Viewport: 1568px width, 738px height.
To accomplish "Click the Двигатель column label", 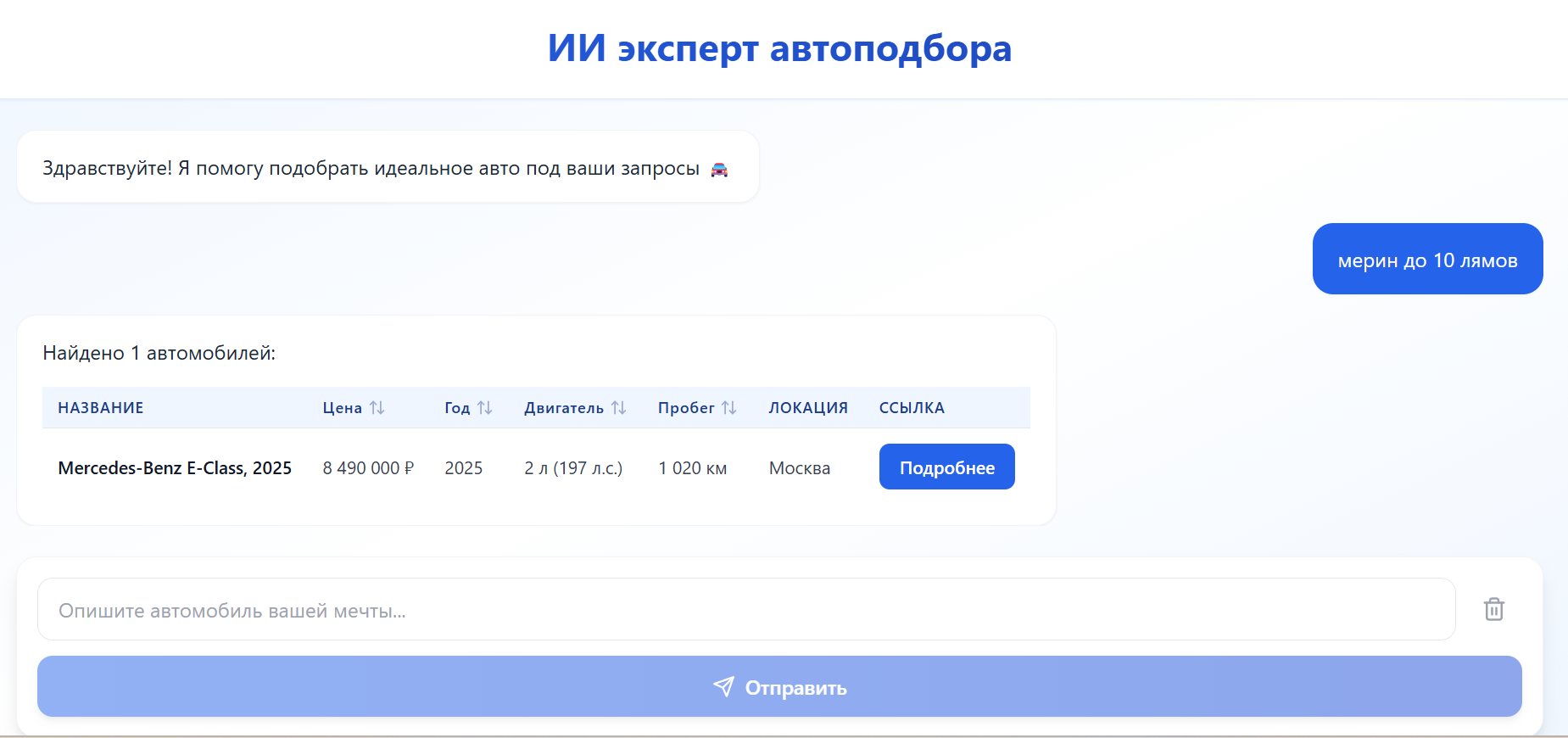I will click(x=564, y=408).
